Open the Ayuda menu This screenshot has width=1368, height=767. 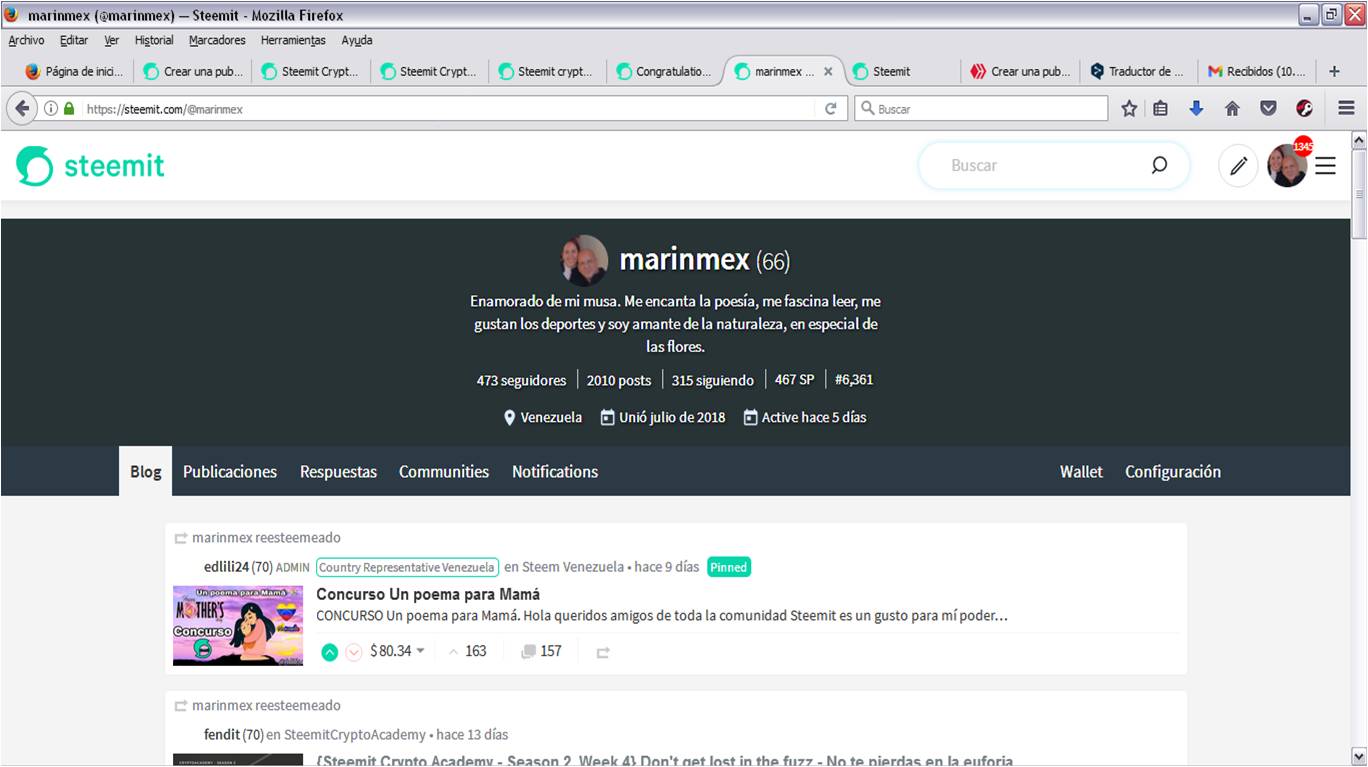tap(357, 40)
